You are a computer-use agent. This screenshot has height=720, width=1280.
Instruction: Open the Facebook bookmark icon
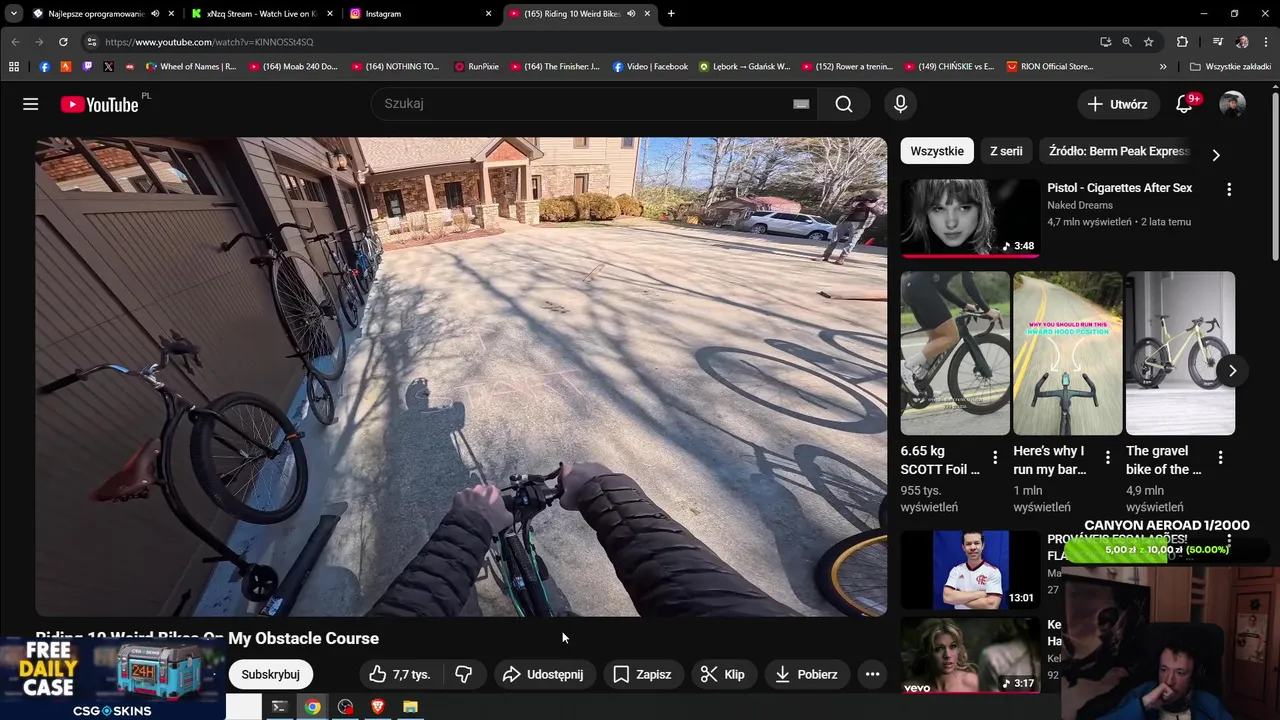pos(44,67)
